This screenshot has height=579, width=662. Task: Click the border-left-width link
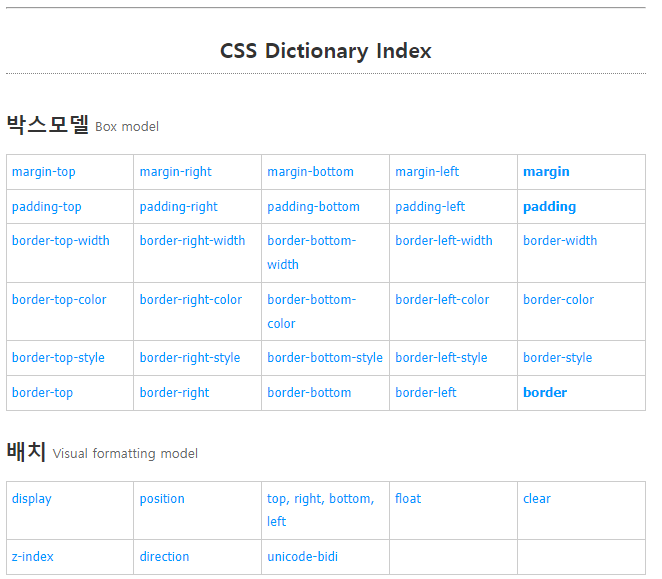[x=444, y=241]
